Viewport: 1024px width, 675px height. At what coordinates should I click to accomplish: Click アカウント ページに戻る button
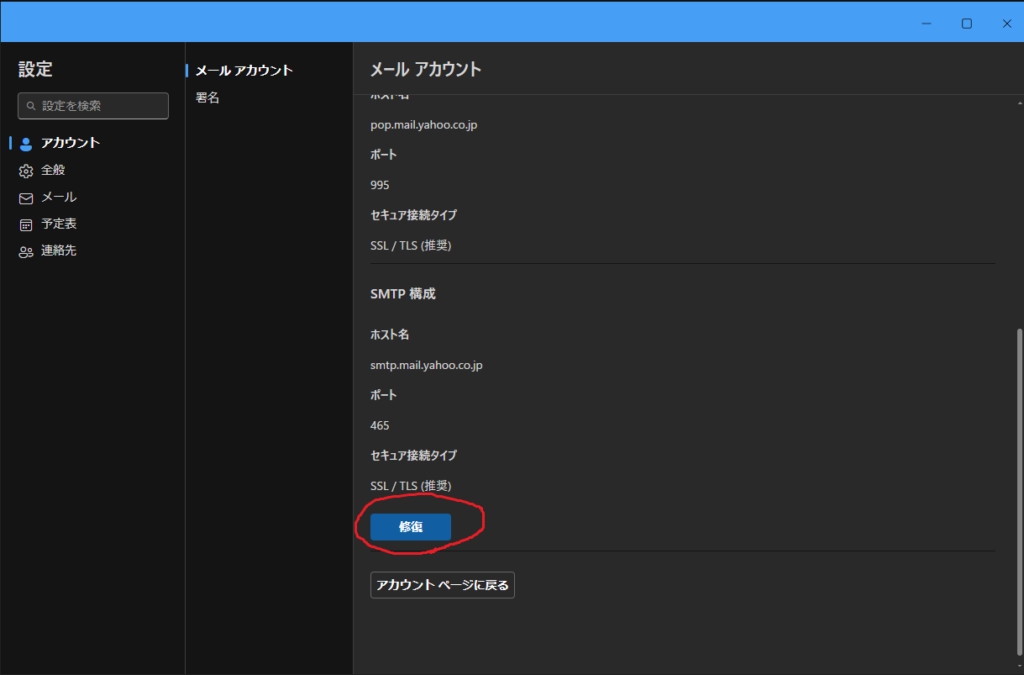442,585
